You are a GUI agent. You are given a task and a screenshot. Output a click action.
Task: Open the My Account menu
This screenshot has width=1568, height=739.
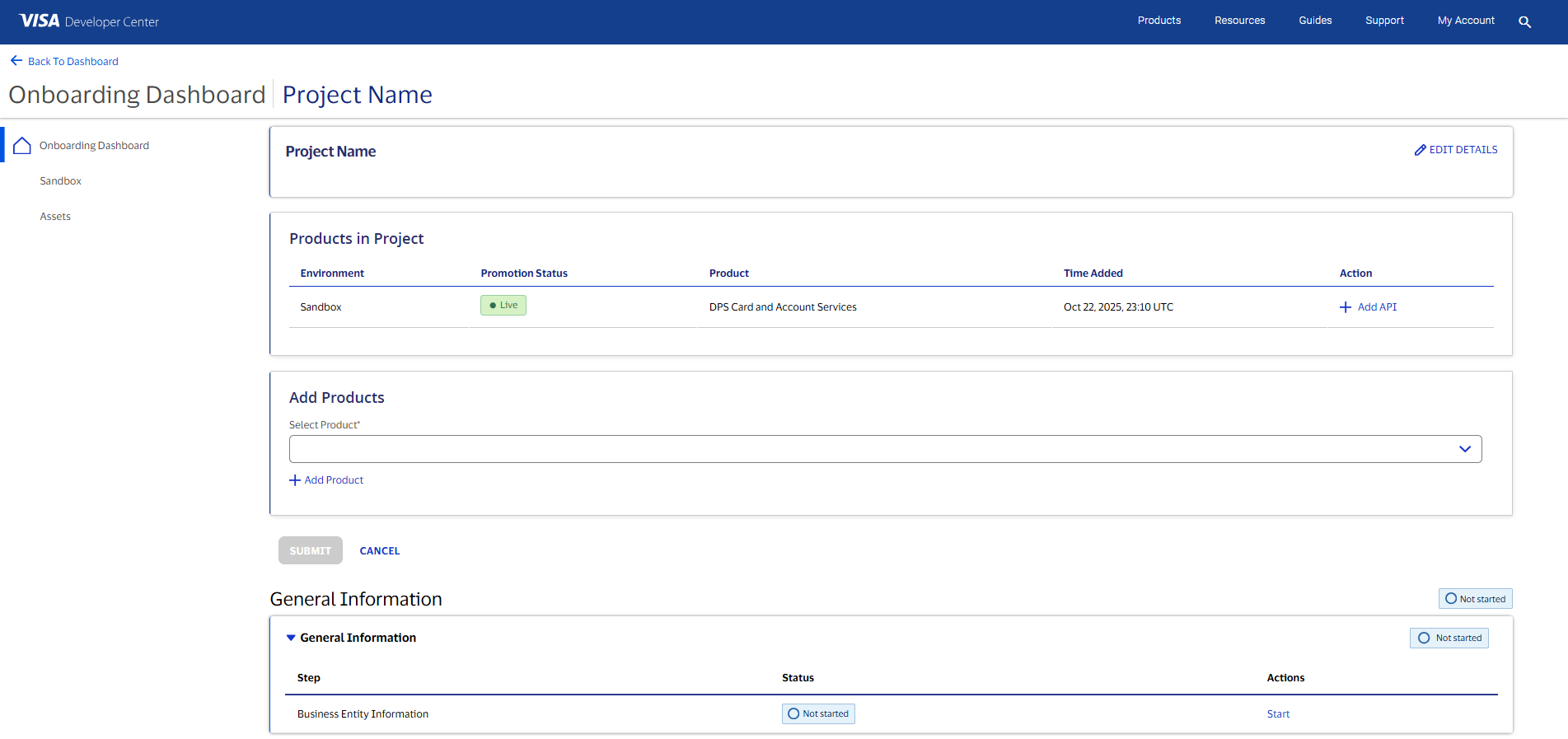(1465, 21)
